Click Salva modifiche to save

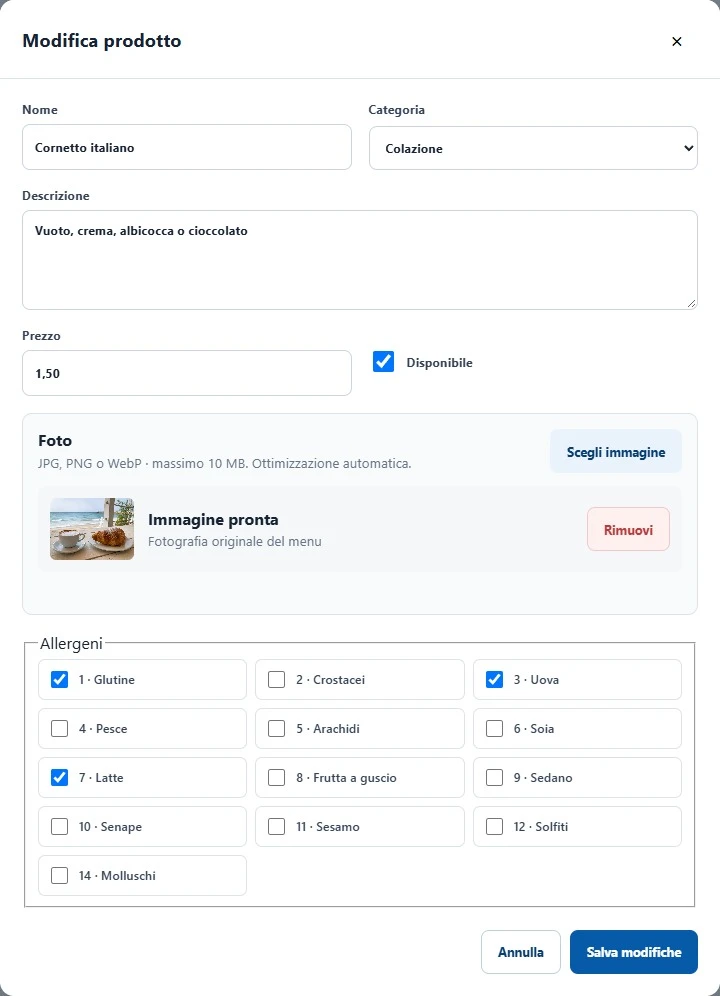pos(634,952)
